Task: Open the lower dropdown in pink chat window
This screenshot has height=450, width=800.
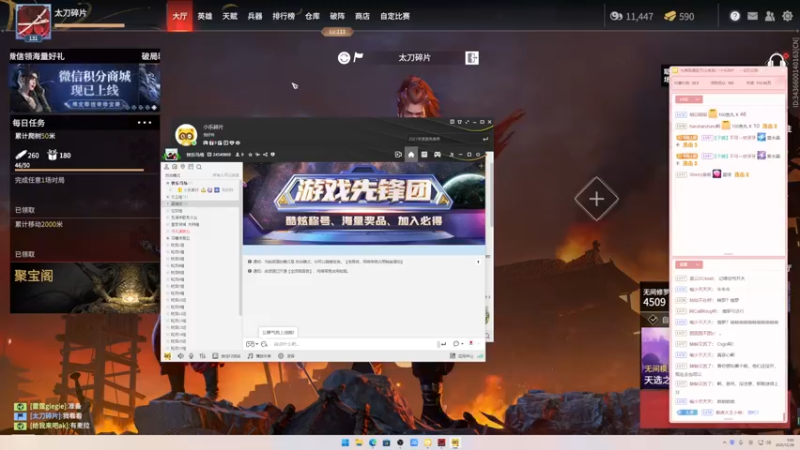Action: click(x=688, y=264)
